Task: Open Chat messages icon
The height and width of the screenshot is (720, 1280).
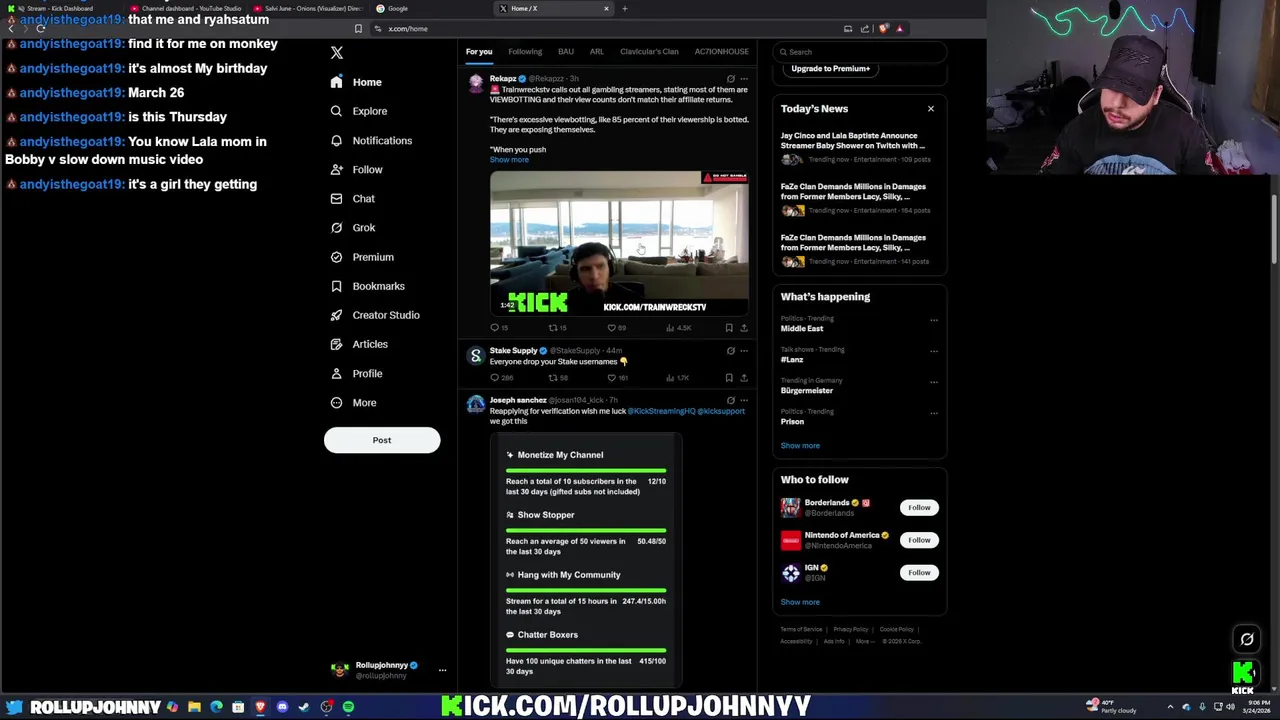Action: [336, 199]
